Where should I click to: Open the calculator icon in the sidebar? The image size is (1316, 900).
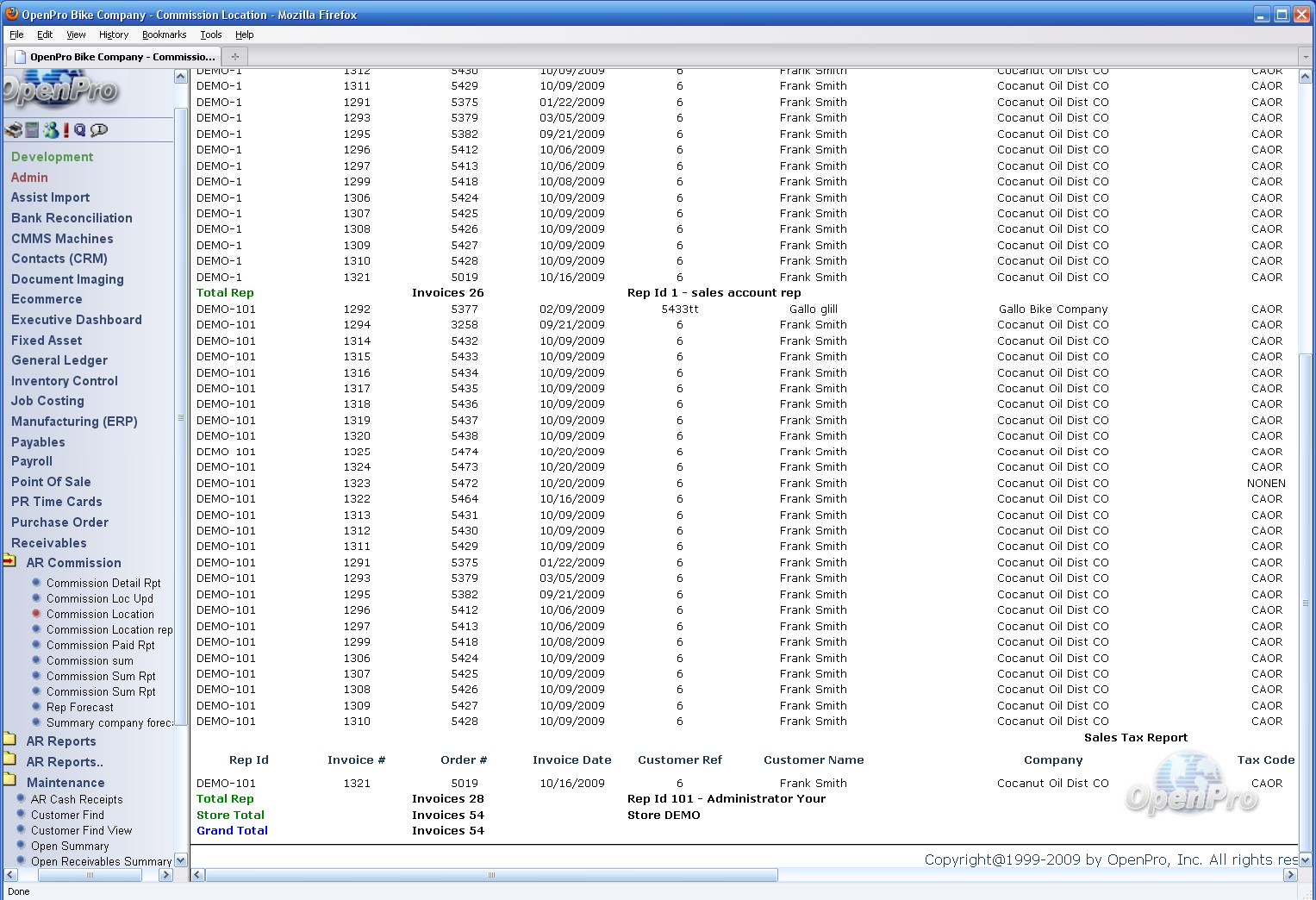point(32,130)
